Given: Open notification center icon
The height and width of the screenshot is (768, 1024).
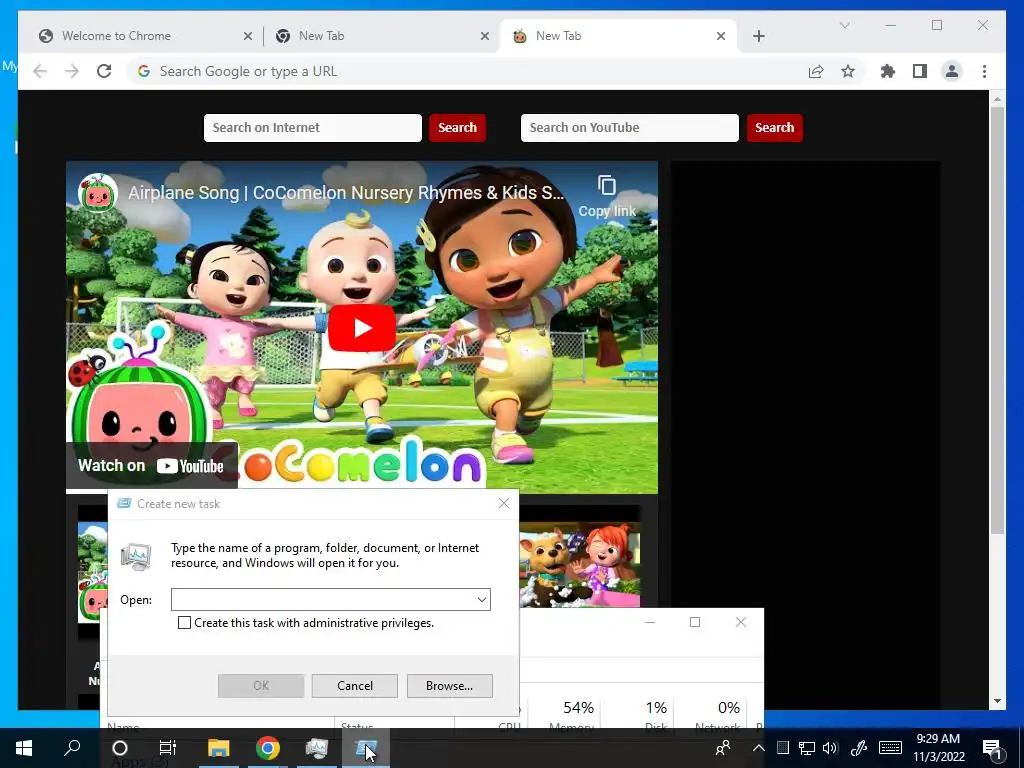Looking at the screenshot, I should [x=993, y=749].
